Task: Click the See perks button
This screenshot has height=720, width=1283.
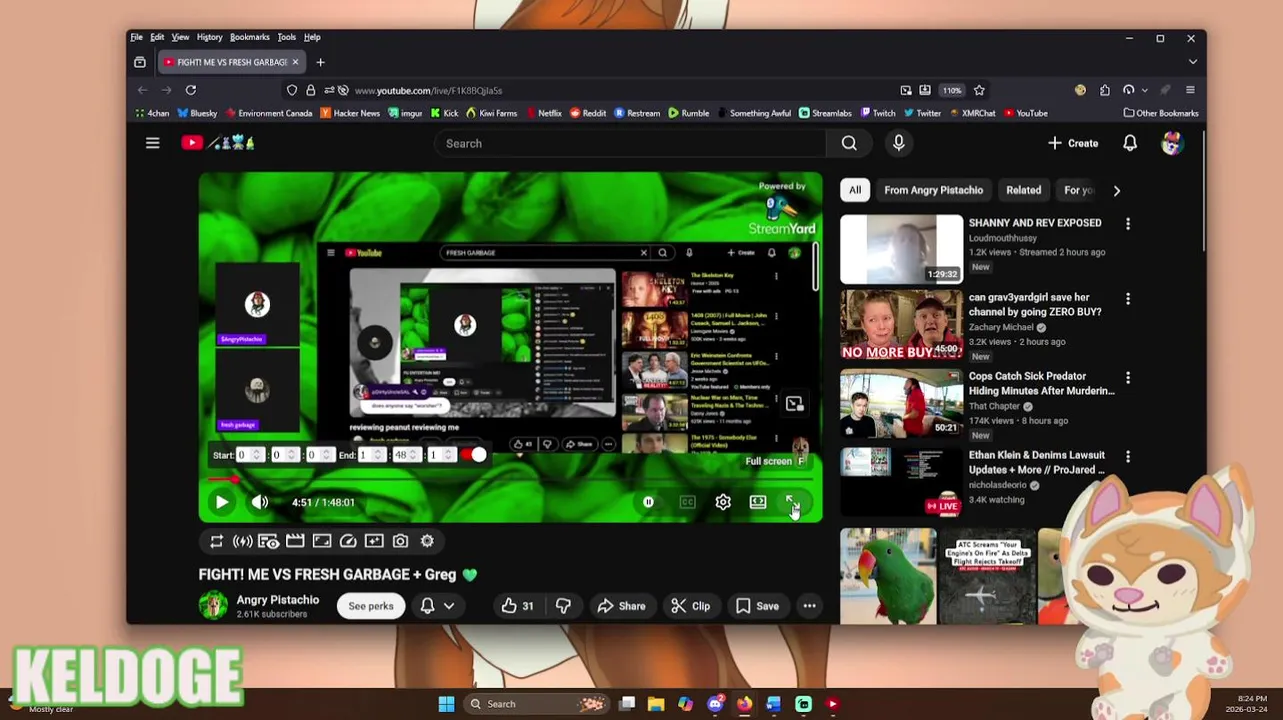Action: click(x=371, y=606)
